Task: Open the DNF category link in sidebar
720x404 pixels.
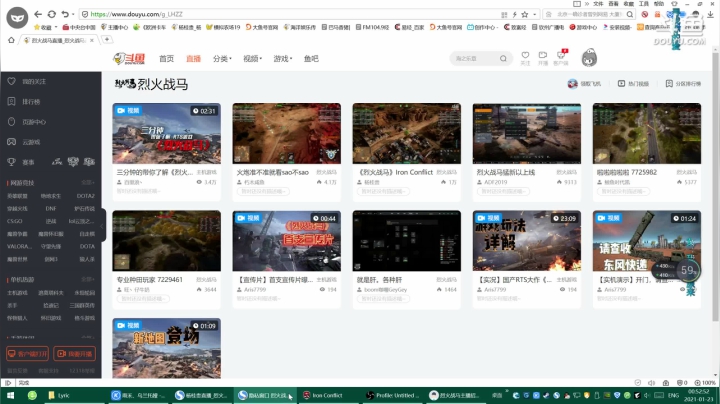Action: click(x=51, y=208)
